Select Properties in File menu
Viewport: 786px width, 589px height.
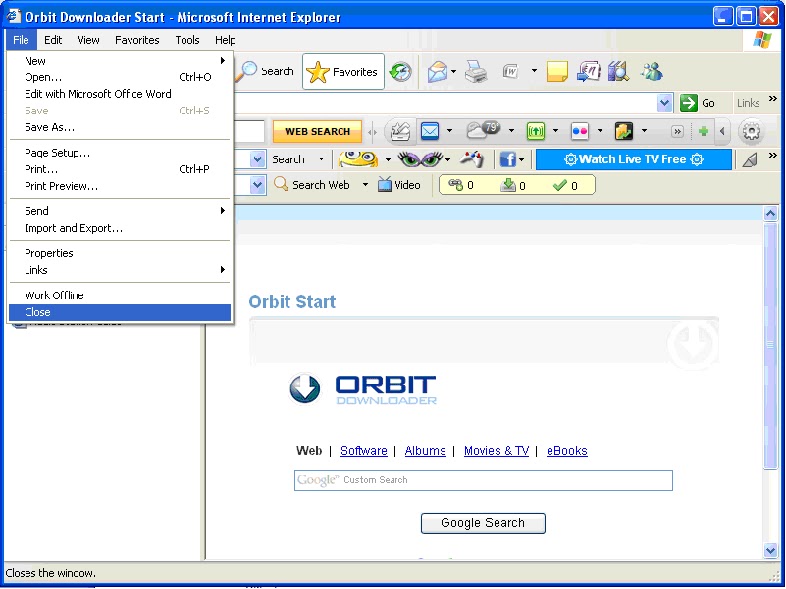click(x=120, y=253)
